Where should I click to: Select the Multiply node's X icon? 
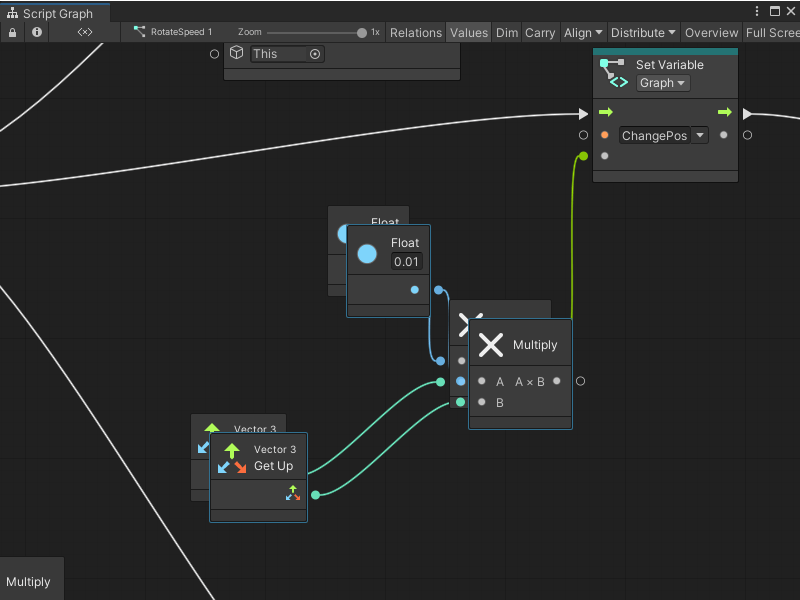[490, 345]
